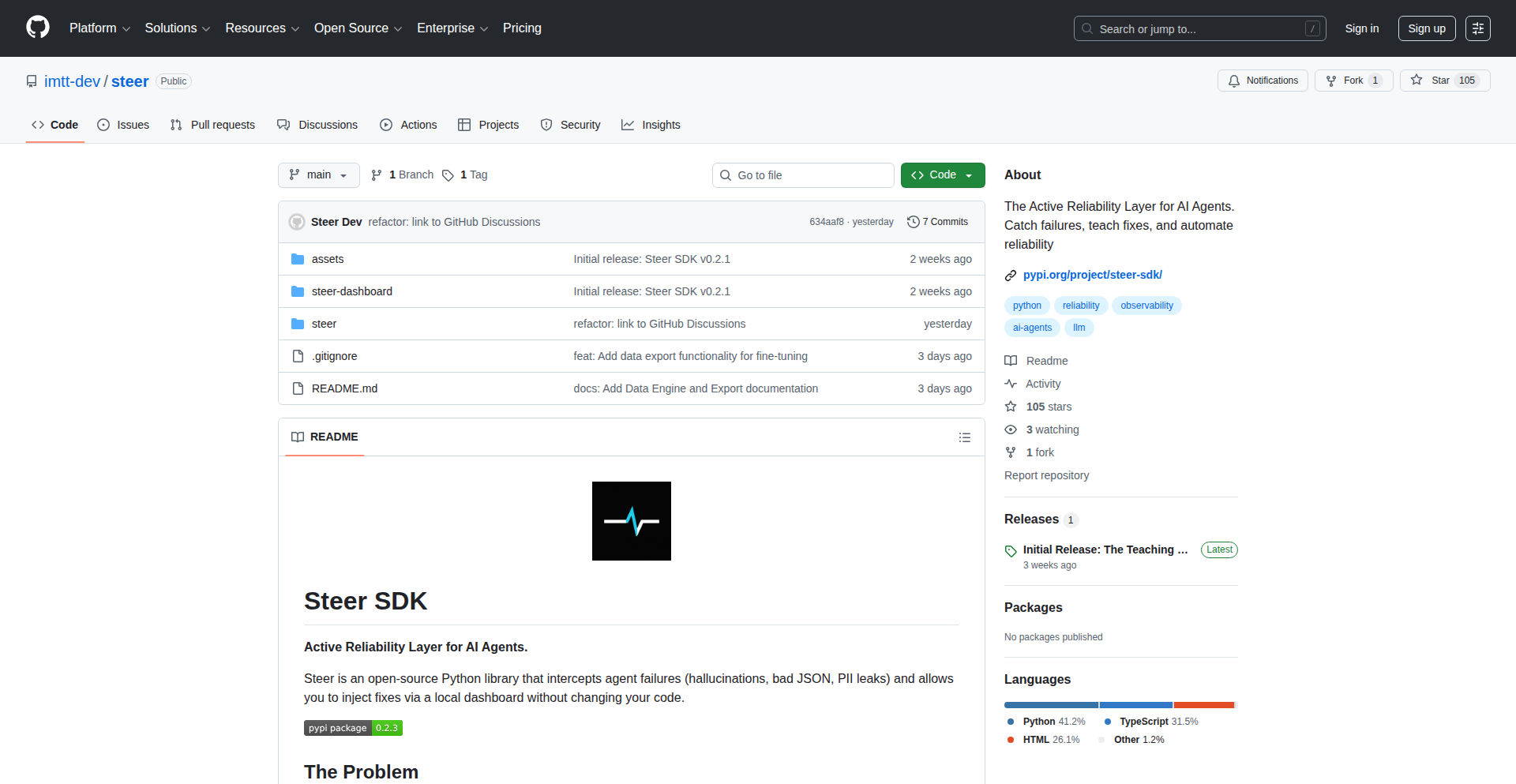Switch to the Insights tab
Viewport: 1516px width, 784px height.
coord(651,125)
